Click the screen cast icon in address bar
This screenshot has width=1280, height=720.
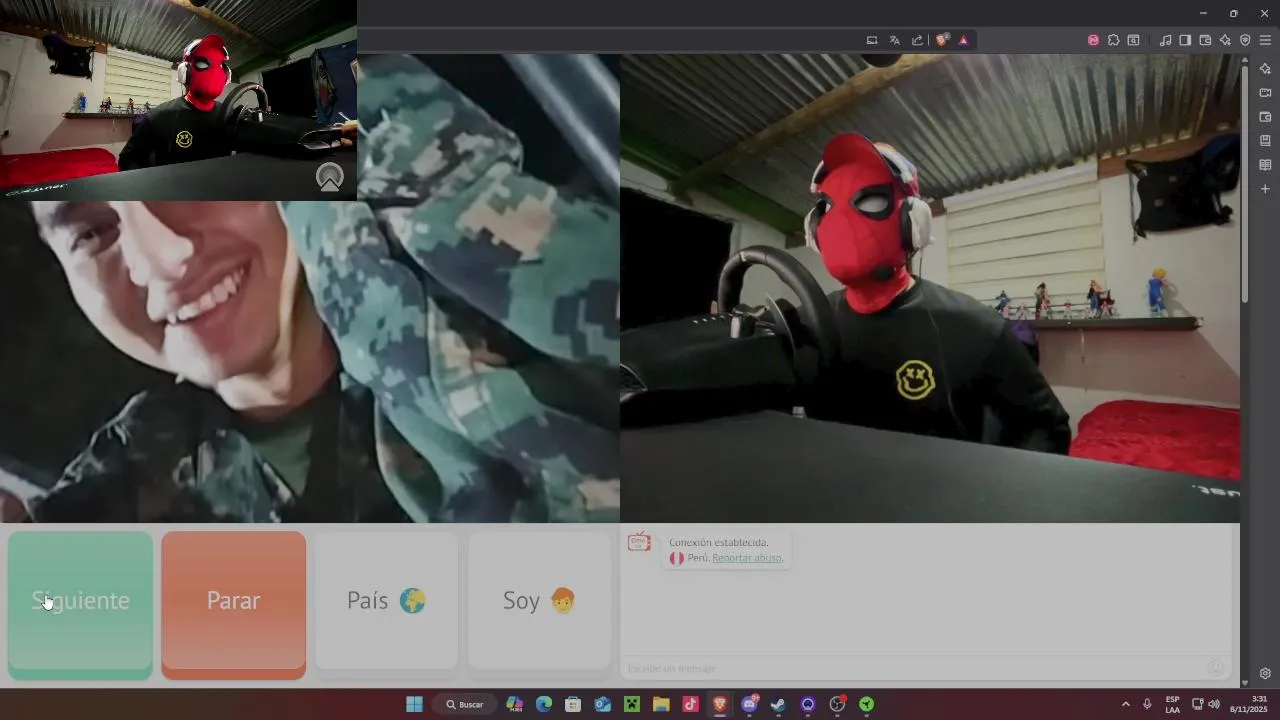(x=872, y=40)
